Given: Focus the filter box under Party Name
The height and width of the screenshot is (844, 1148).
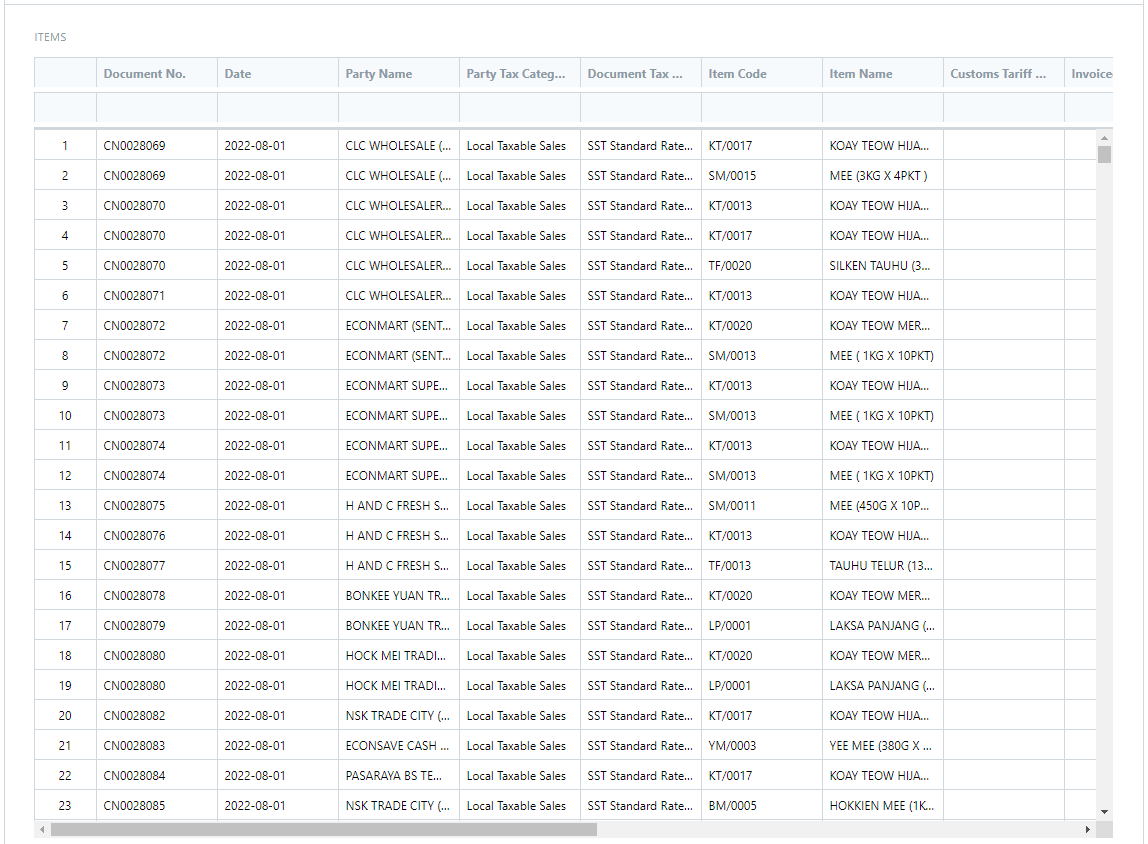Looking at the screenshot, I should [x=399, y=108].
